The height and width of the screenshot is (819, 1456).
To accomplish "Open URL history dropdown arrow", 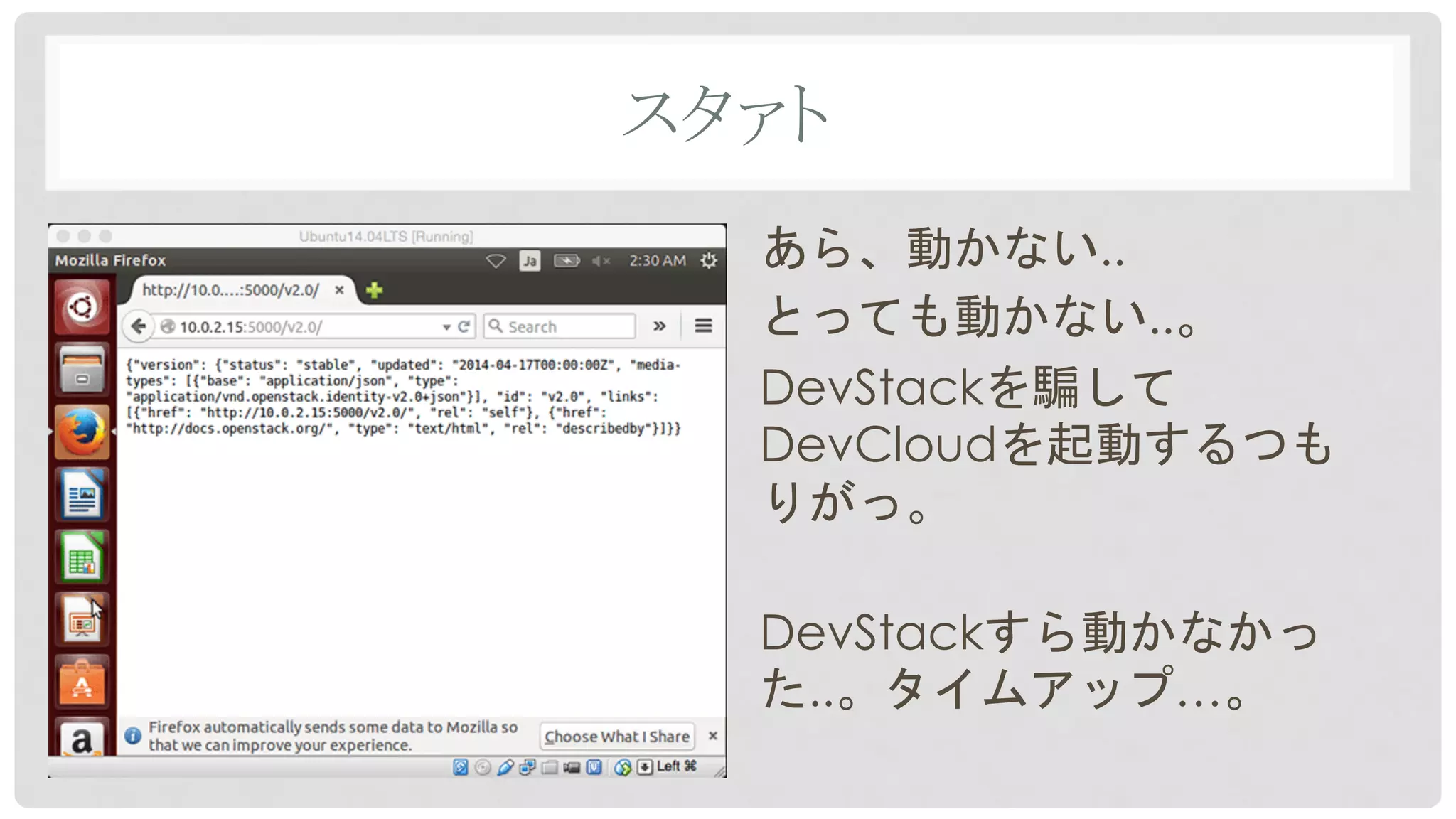I will (446, 327).
